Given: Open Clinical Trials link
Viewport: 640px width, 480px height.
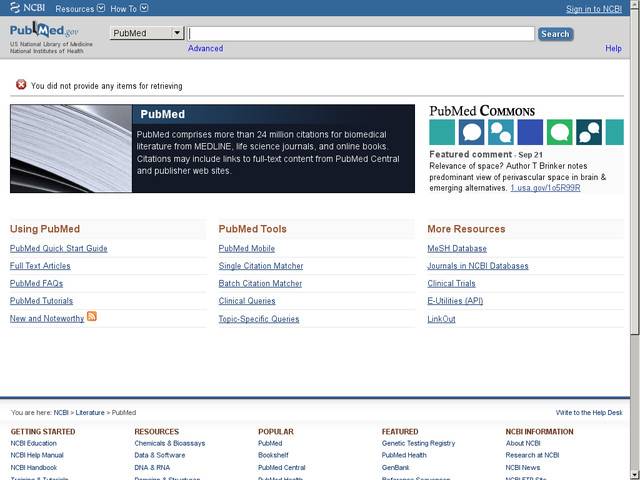Looking at the screenshot, I should coord(451,283).
